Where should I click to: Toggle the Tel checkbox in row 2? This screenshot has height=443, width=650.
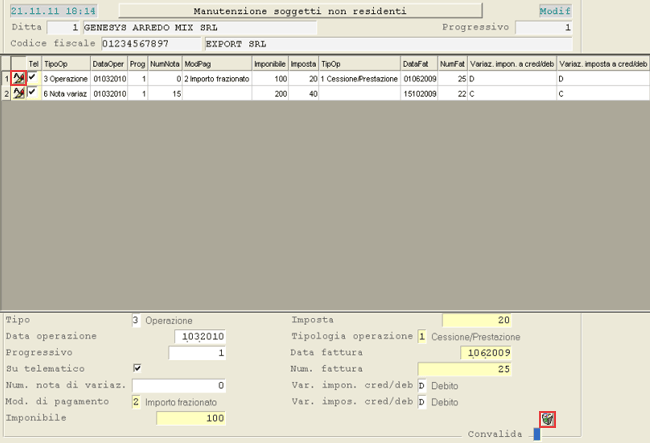pos(33,93)
